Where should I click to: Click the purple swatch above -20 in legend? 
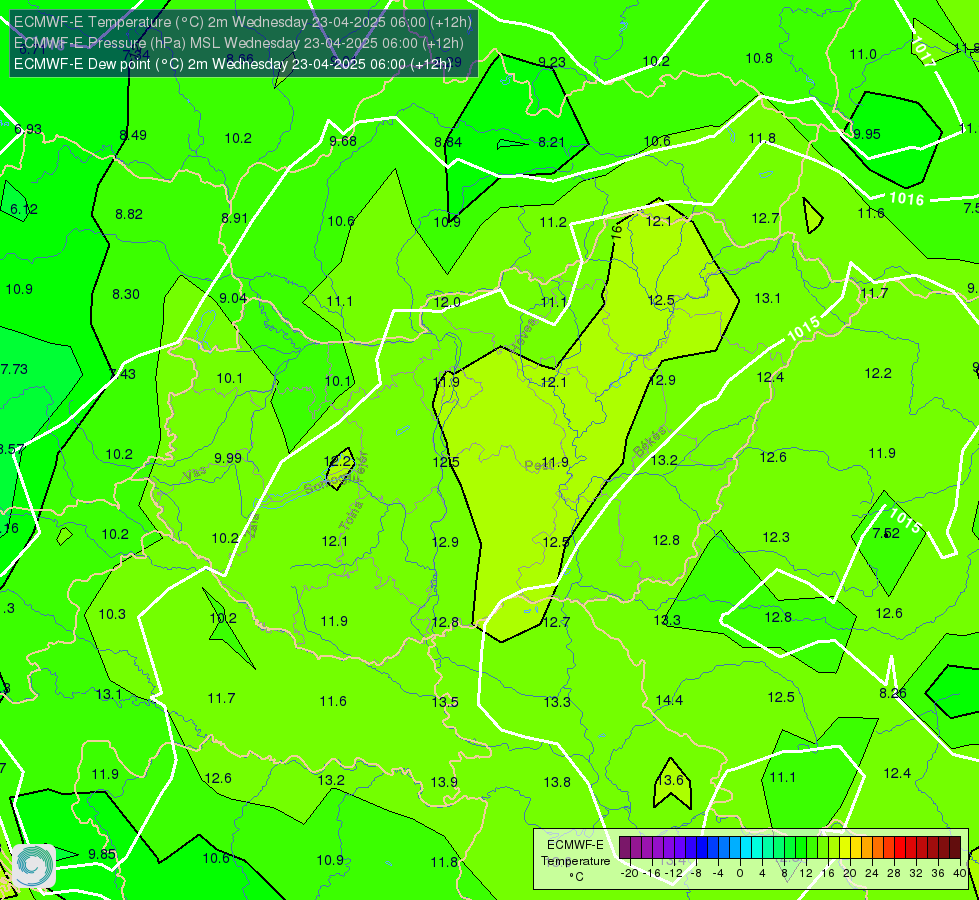[x=624, y=848]
